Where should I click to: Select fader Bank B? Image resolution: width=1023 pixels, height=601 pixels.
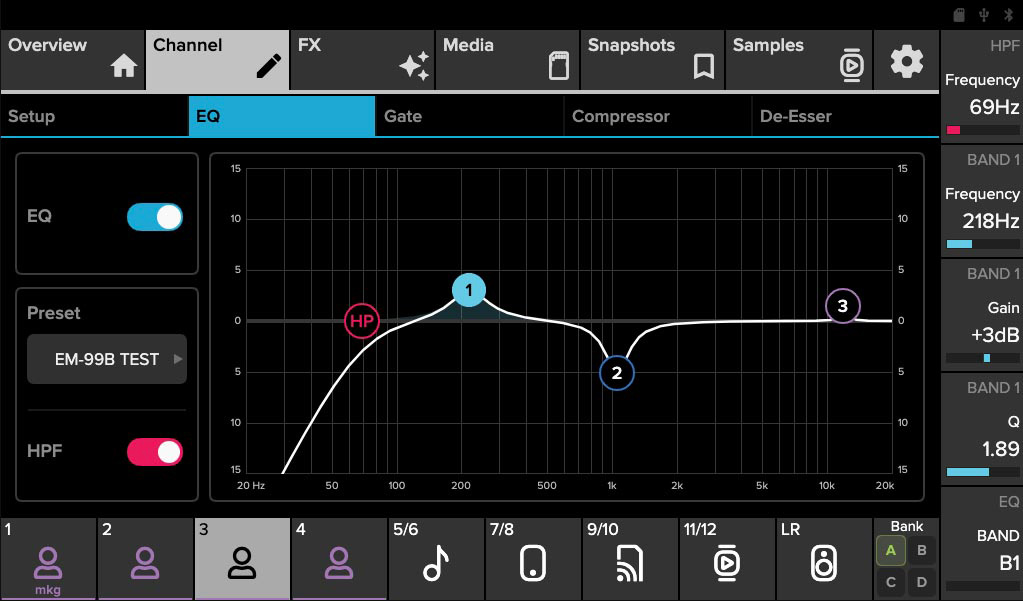click(x=921, y=550)
